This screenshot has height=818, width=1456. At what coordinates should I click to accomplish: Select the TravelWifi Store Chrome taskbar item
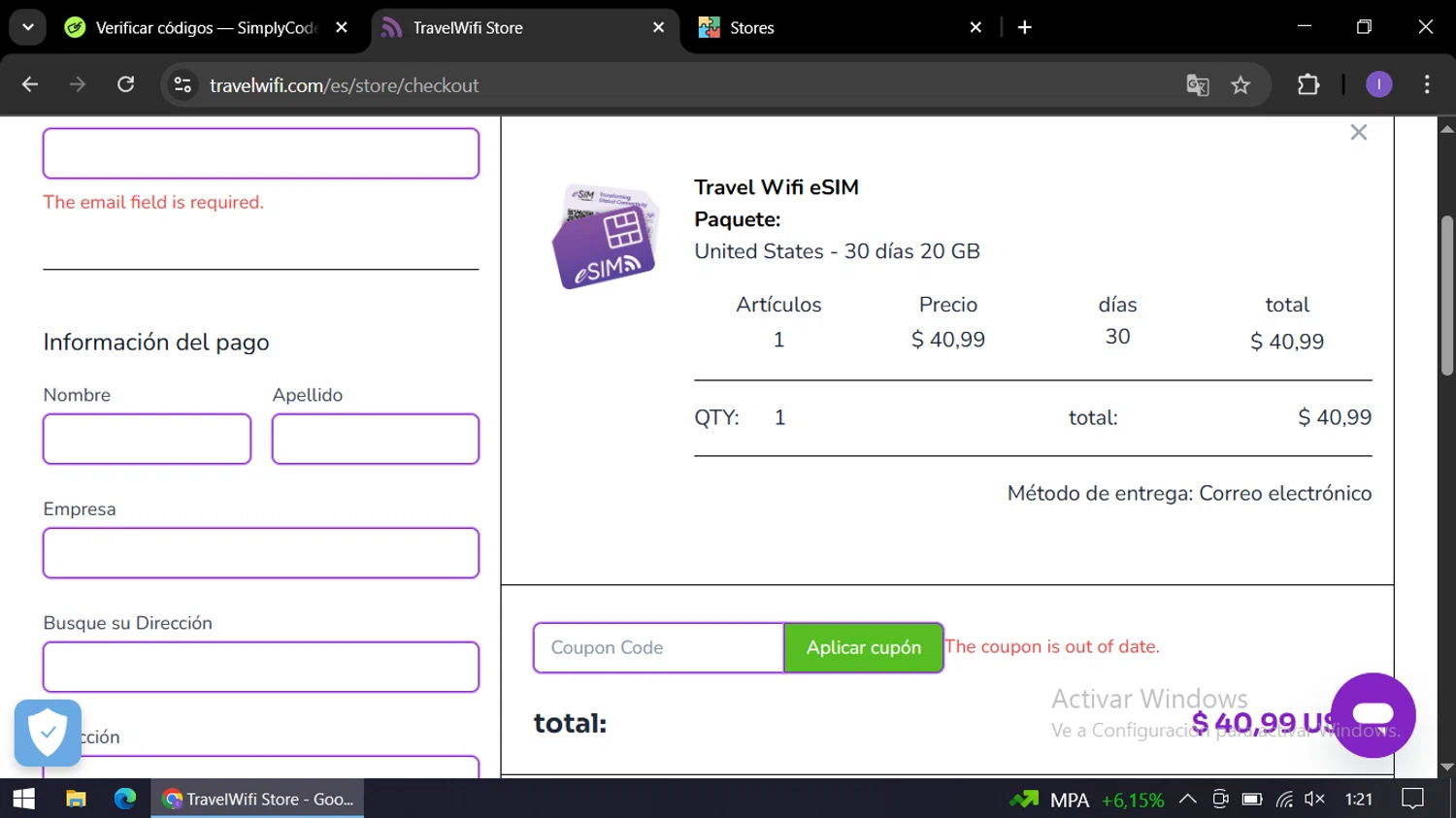click(257, 799)
